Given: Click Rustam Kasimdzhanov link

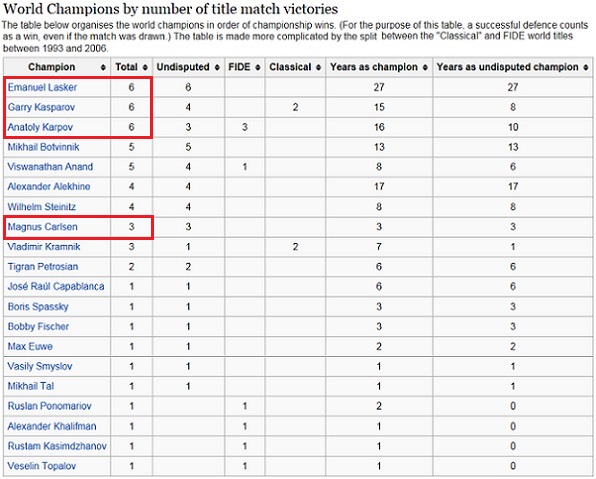Looking at the screenshot, I should [57, 446].
